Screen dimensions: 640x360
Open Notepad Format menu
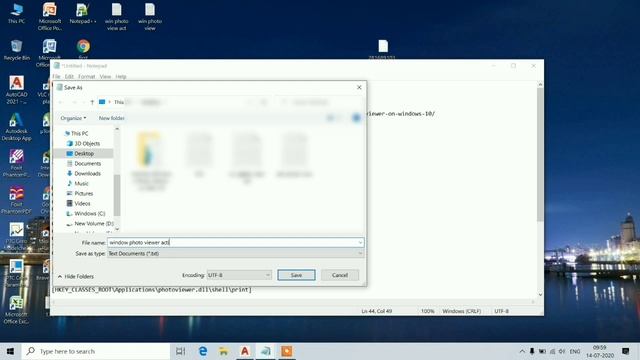(x=87, y=76)
